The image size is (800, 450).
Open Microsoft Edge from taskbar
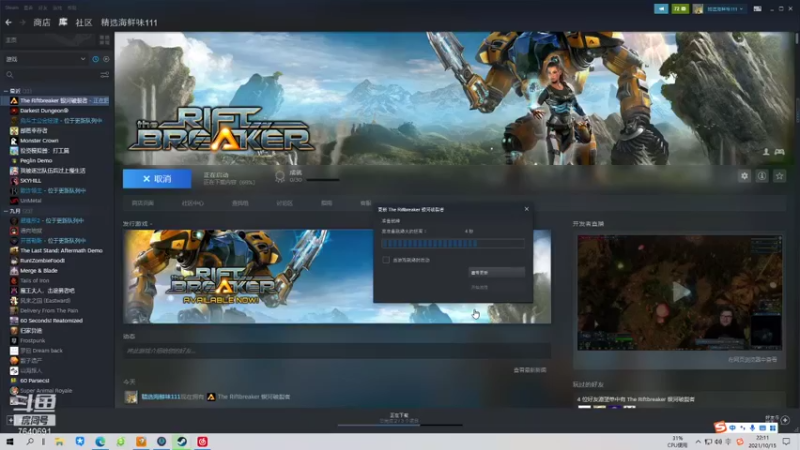pyautogui.click(x=100, y=441)
